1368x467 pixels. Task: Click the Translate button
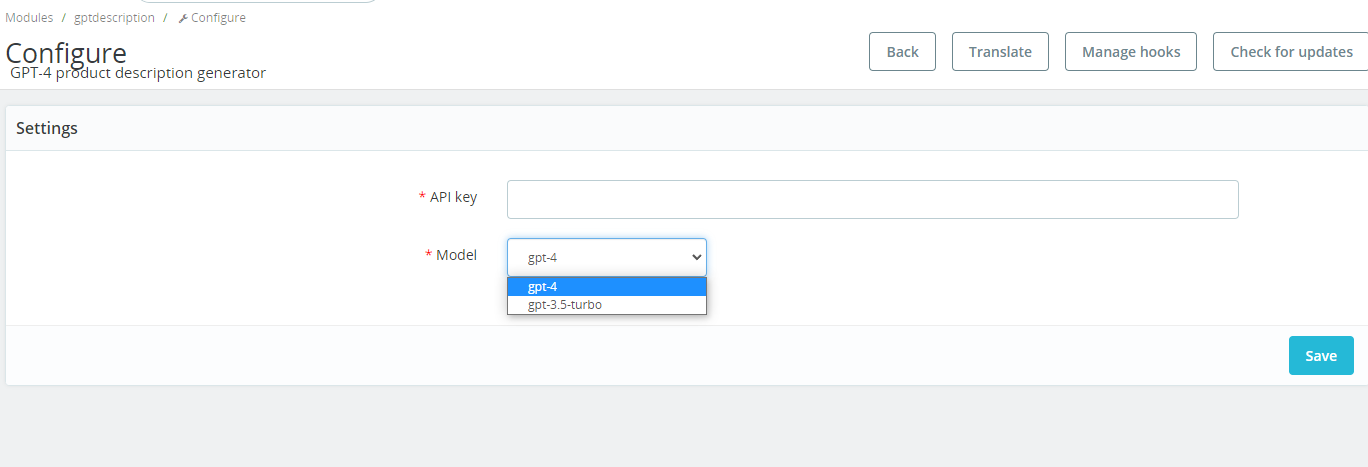pos(1000,52)
